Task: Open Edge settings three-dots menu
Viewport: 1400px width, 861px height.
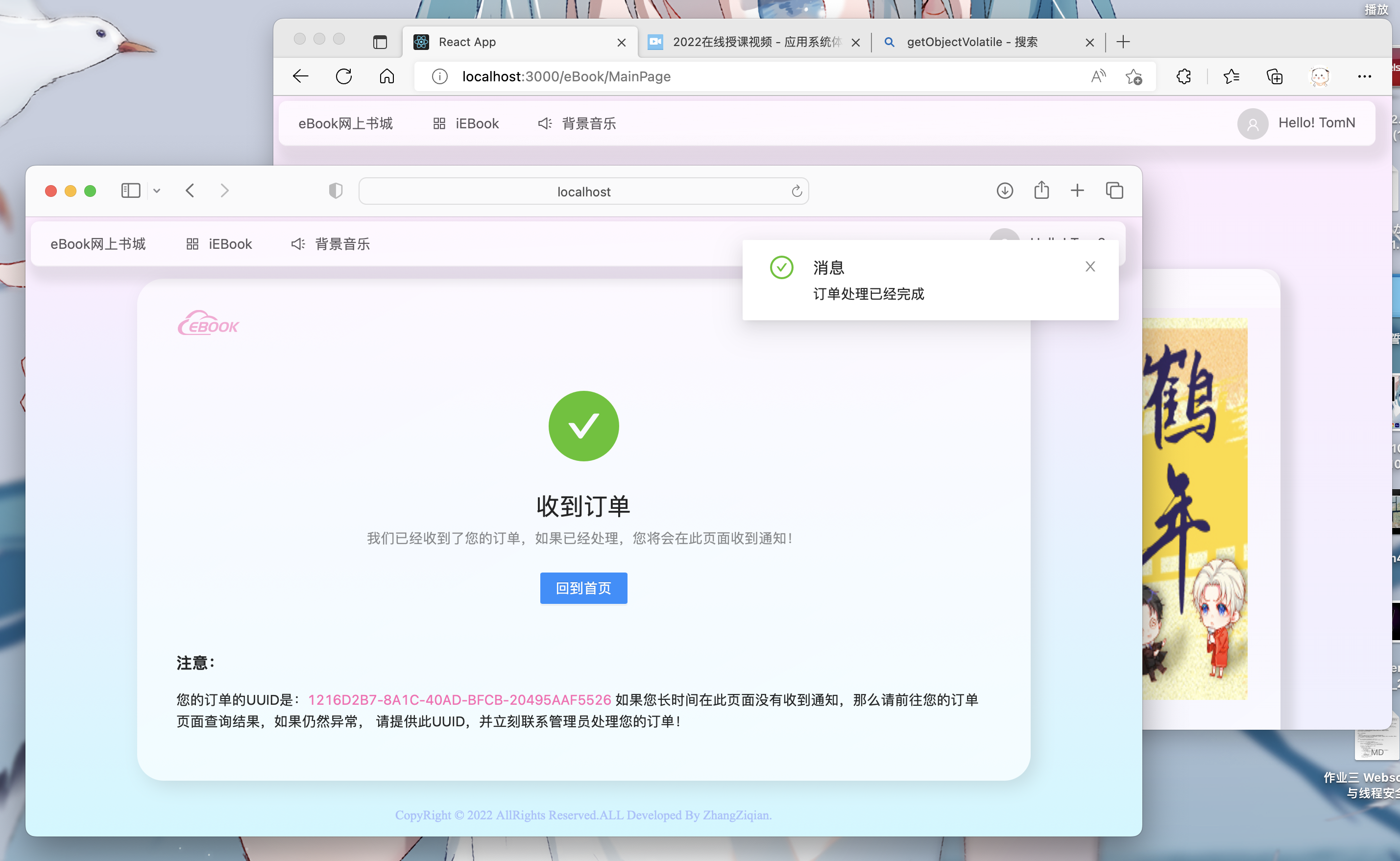Action: tap(1364, 76)
